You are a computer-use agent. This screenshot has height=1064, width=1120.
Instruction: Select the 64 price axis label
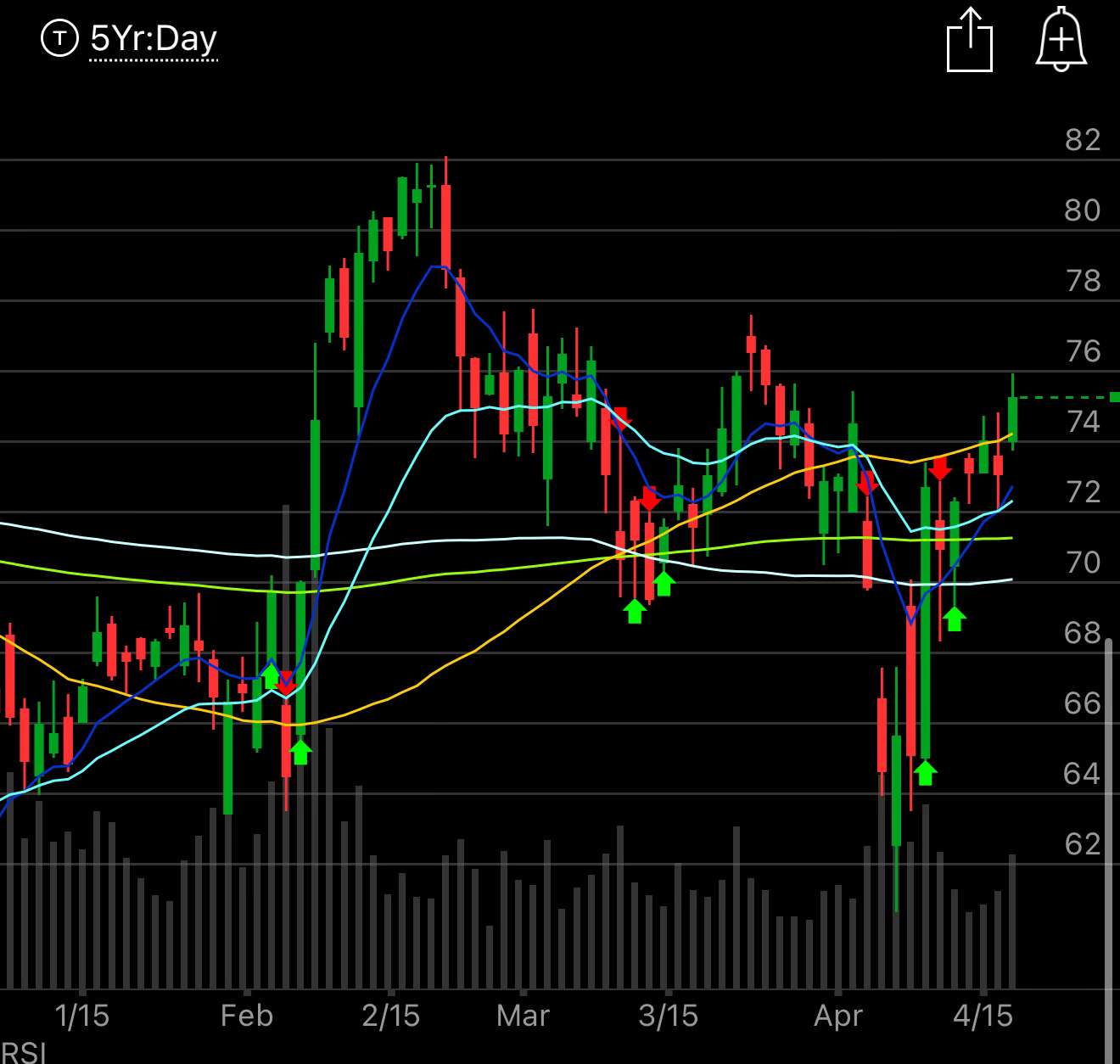coord(1082,774)
